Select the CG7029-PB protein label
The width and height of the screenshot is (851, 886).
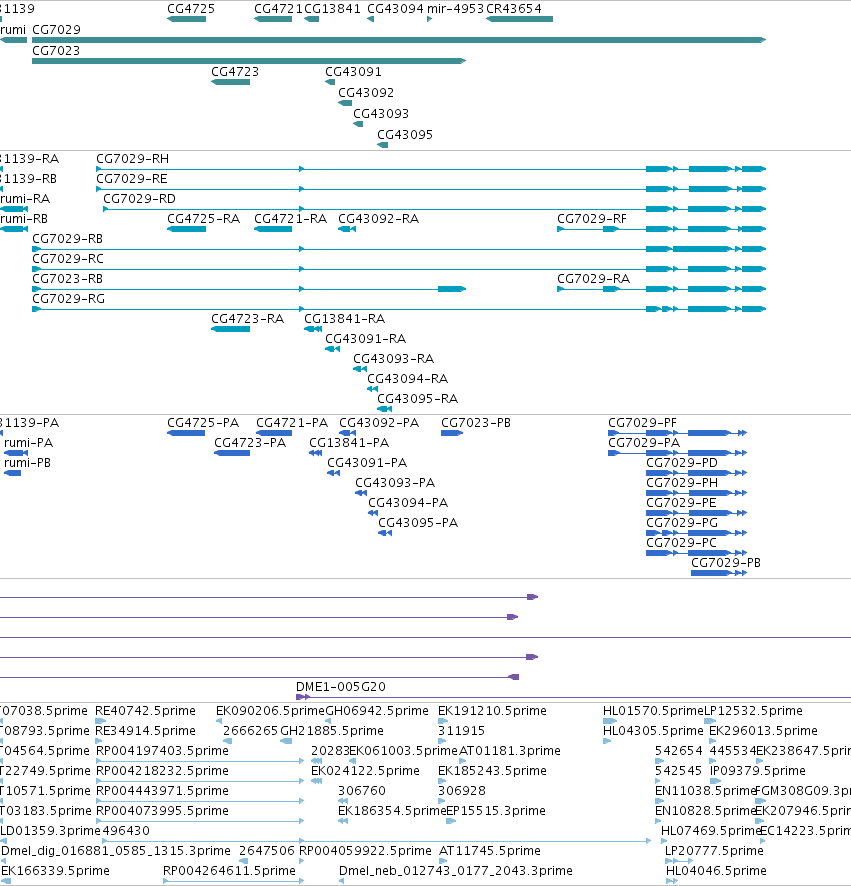tap(726, 563)
